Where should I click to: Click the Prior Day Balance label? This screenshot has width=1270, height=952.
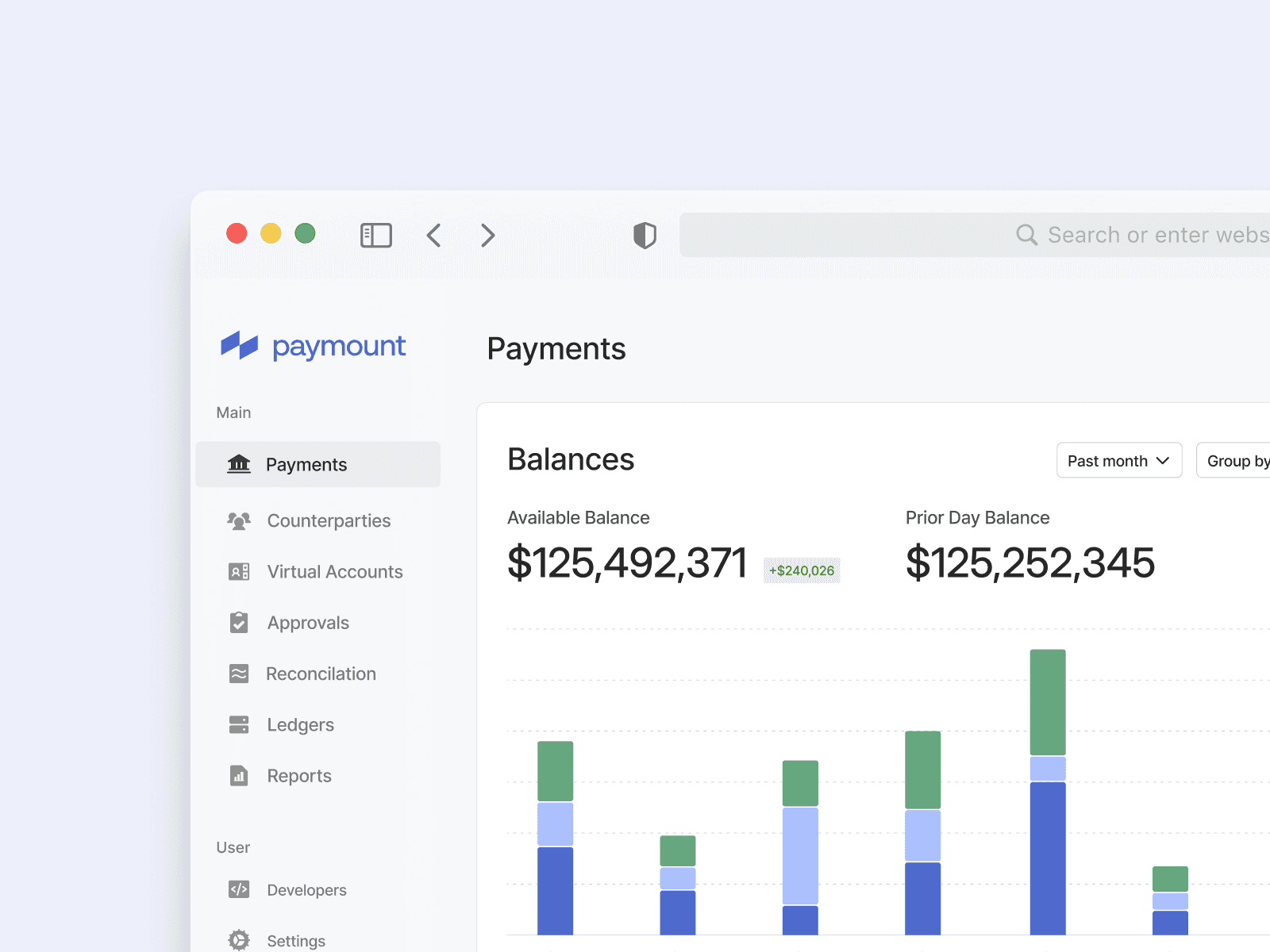[x=978, y=517]
